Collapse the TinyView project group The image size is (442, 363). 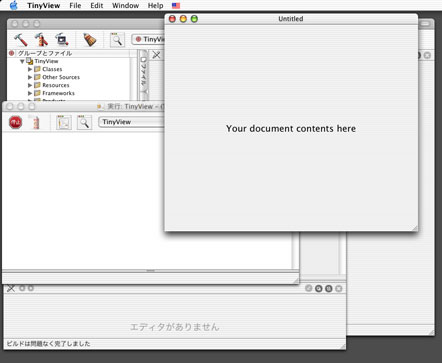[22, 61]
